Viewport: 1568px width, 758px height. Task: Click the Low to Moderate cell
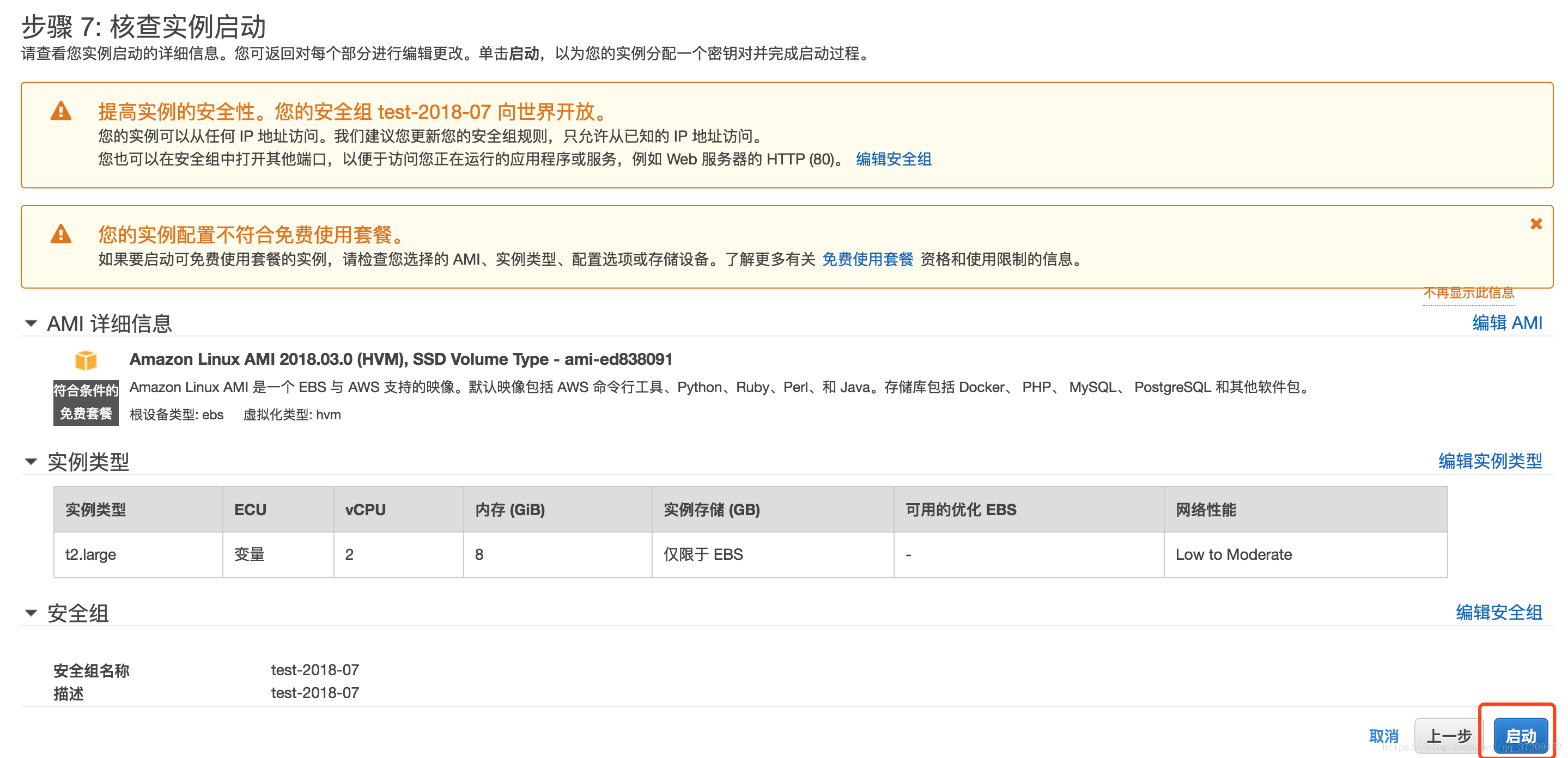tap(1305, 554)
